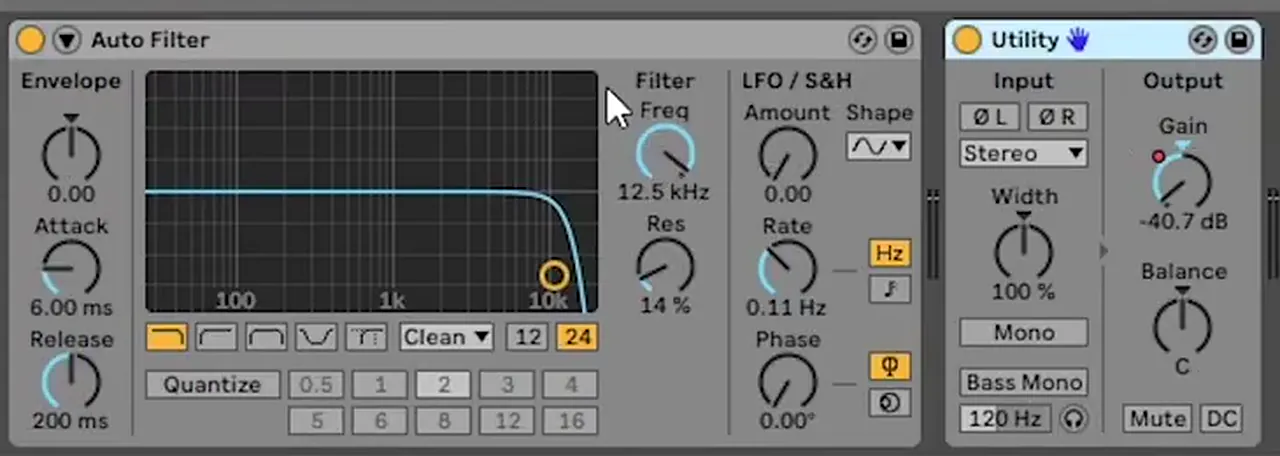Select the high-pass filter type icon
The height and width of the screenshot is (456, 1280).
pos(216,337)
